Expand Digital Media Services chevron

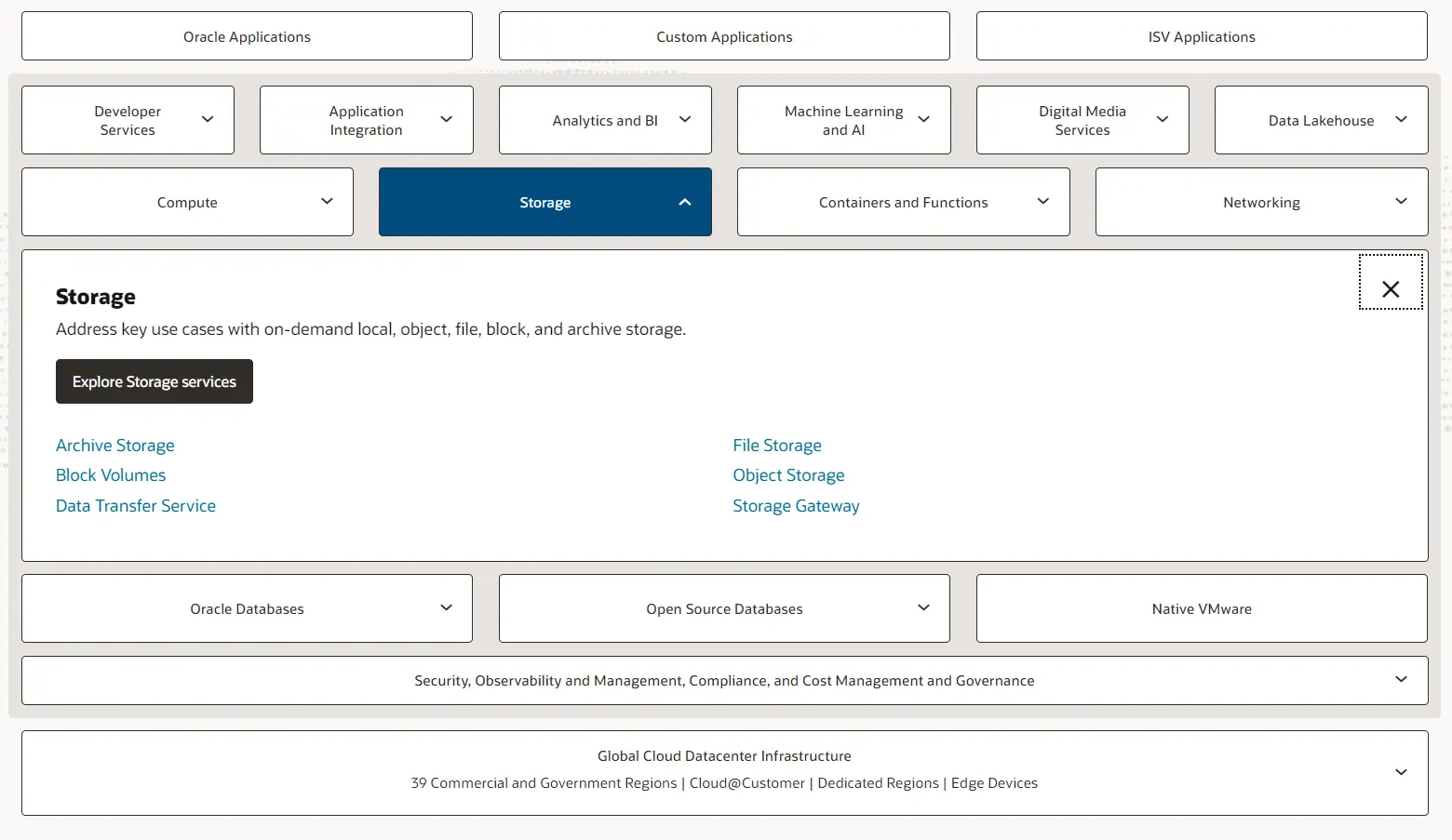(x=1163, y=119)
